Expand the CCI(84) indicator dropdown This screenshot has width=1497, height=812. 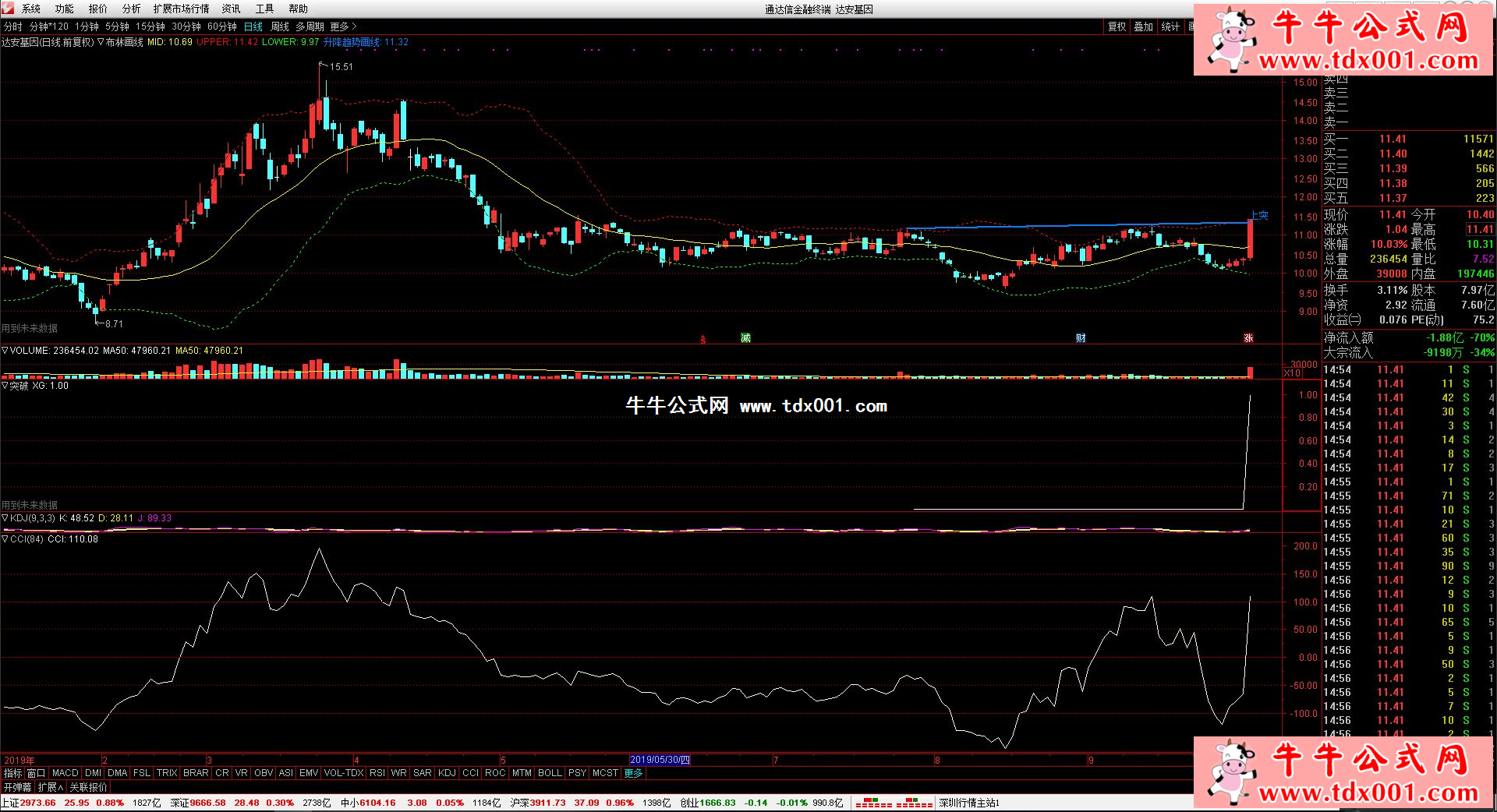pos(5,539)
